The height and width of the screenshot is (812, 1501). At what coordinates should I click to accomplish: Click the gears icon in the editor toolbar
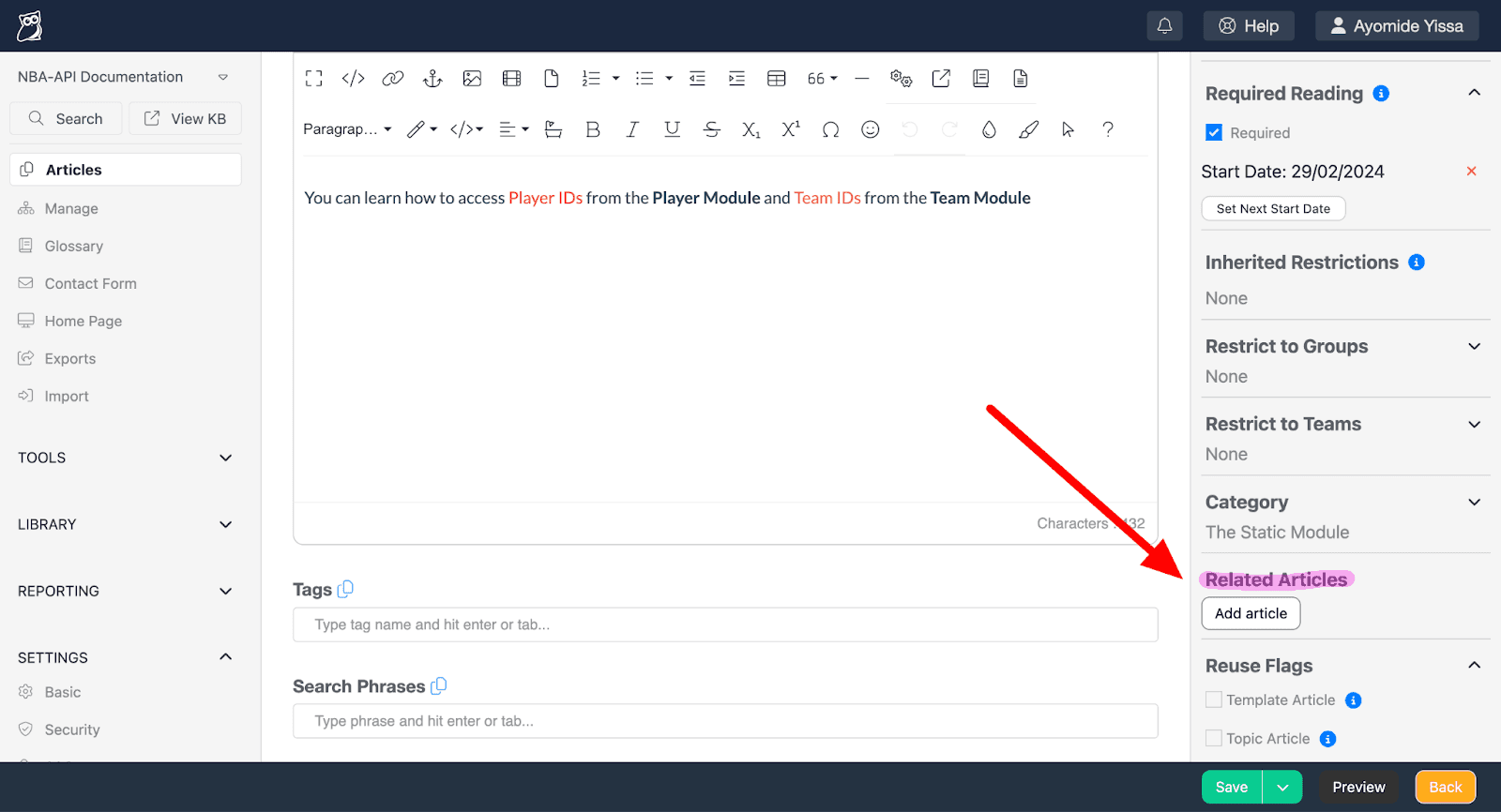pyautogui.click(x=902, y=79)
